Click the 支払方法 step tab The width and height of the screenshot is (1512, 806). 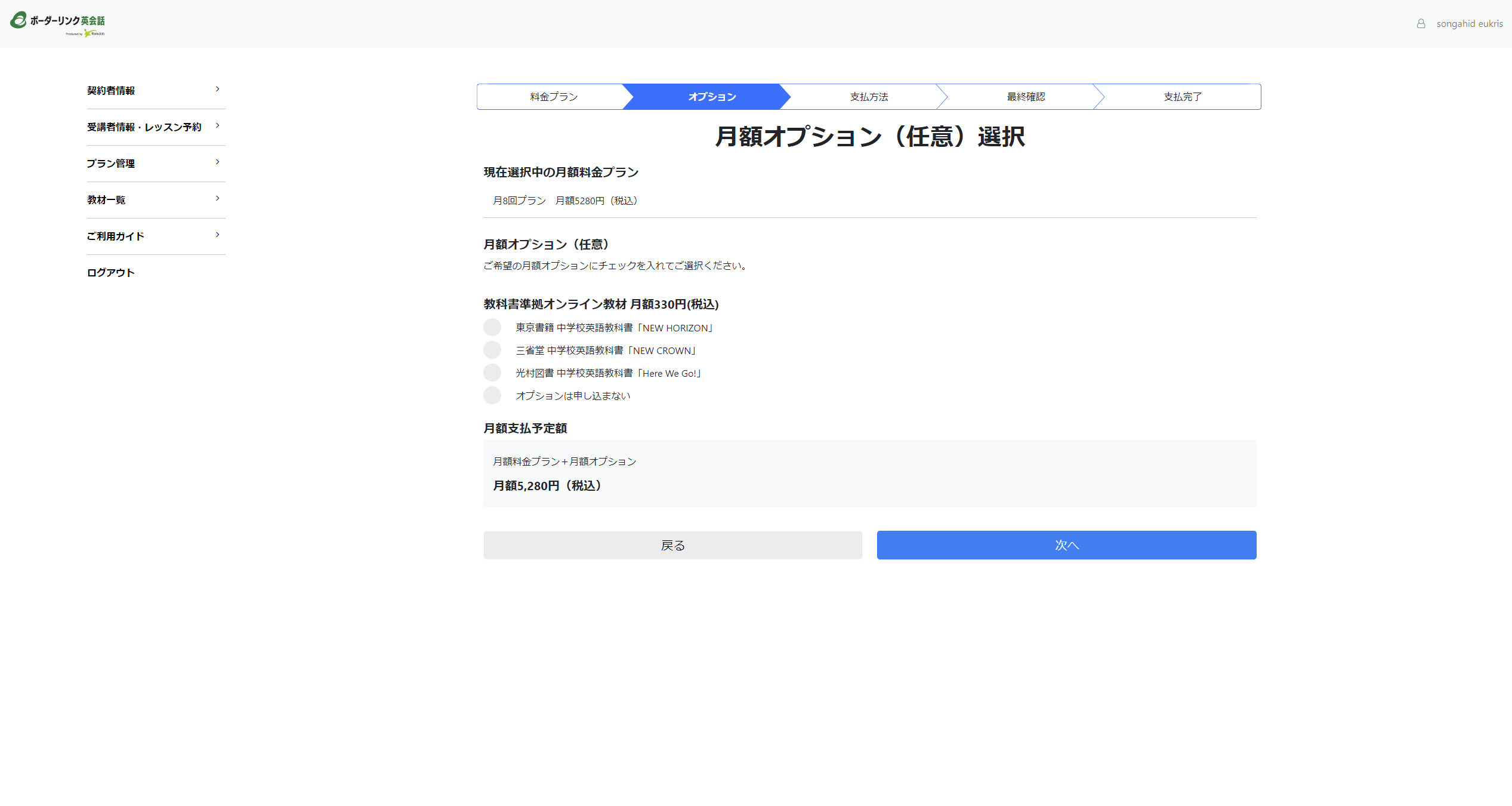tap(868, 97)
